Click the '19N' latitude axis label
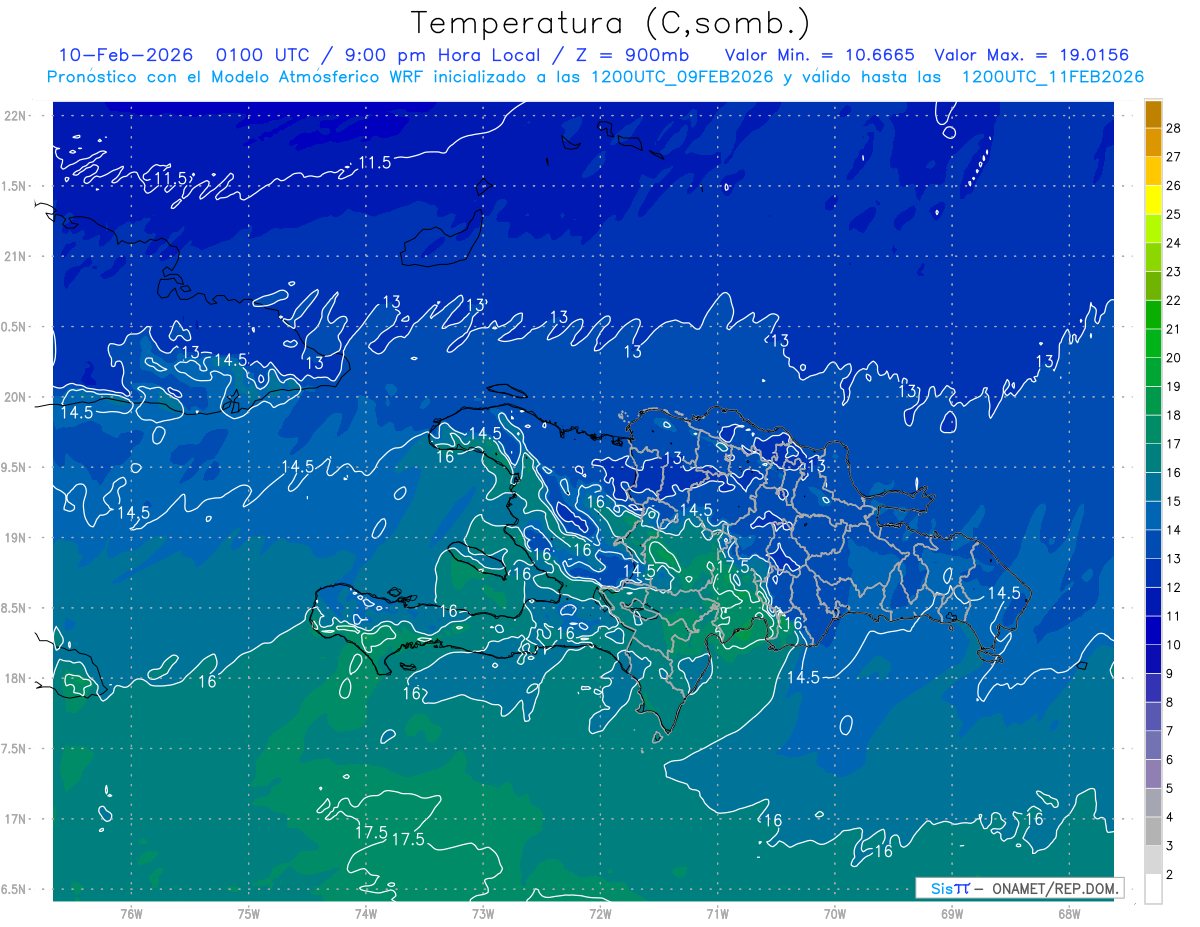The width and height of the screenshot is (1200, 927). (x=14, y=538)
